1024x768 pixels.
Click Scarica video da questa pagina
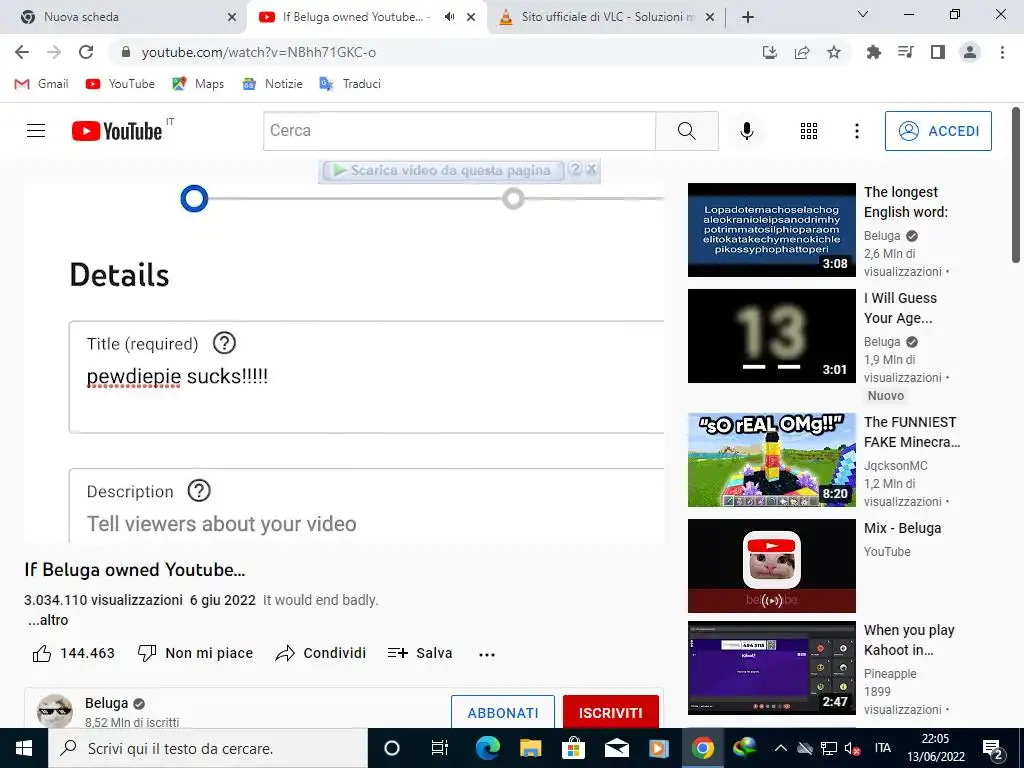(x=443, y=170)
